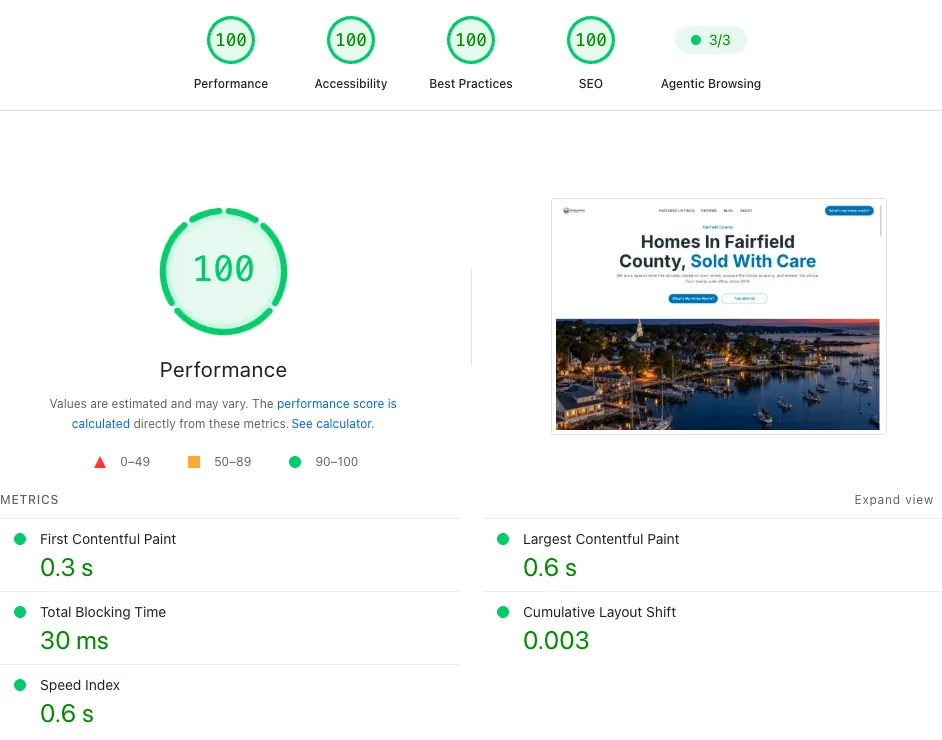Open the Agentic Browsing 3/3 badge
Image resolution: width=942 pixels, height=740 pixels.
711,40
